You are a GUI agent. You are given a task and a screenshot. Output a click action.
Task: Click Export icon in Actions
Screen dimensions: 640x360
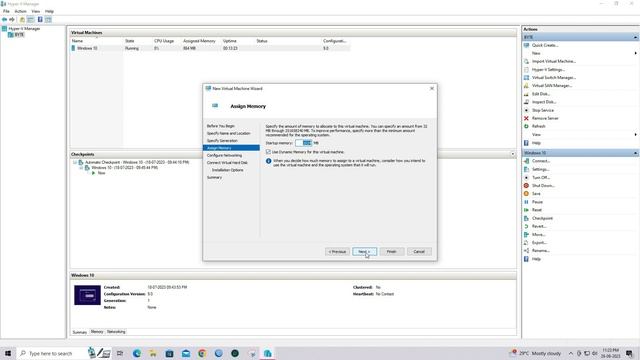[527, 243]
